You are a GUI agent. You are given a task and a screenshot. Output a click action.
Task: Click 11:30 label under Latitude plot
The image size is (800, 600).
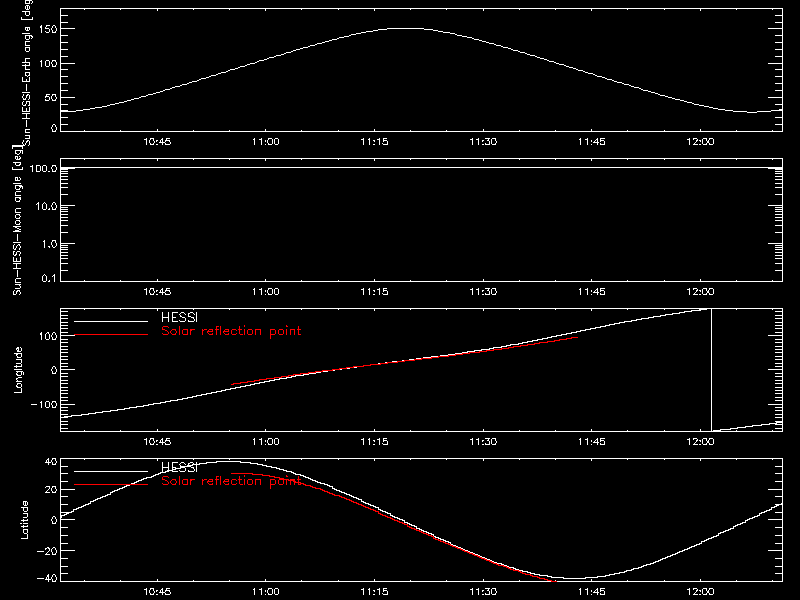click(483, 592)
